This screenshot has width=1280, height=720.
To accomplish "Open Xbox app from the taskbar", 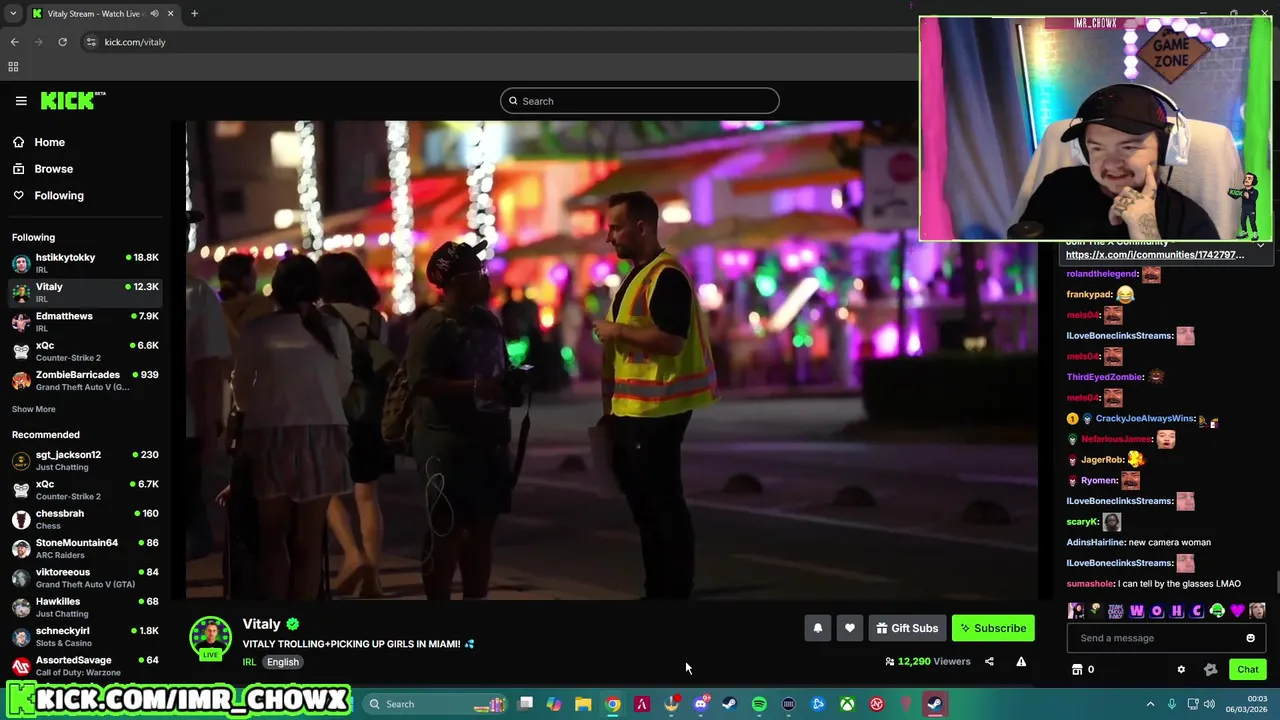I will [847, 704].
